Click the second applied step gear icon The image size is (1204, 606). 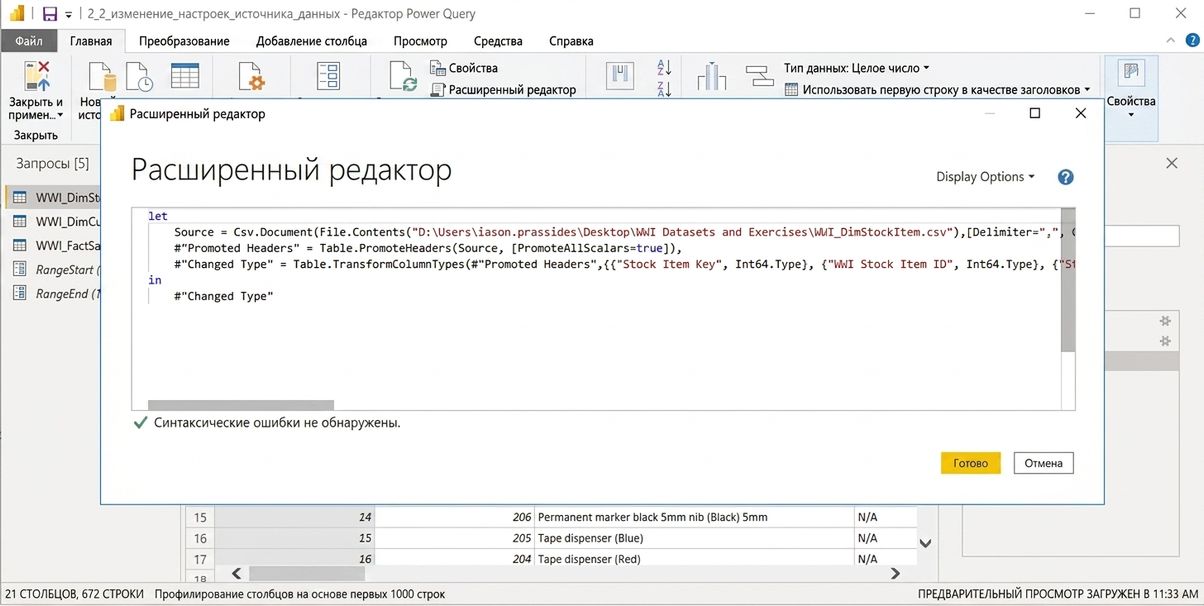1164,341
